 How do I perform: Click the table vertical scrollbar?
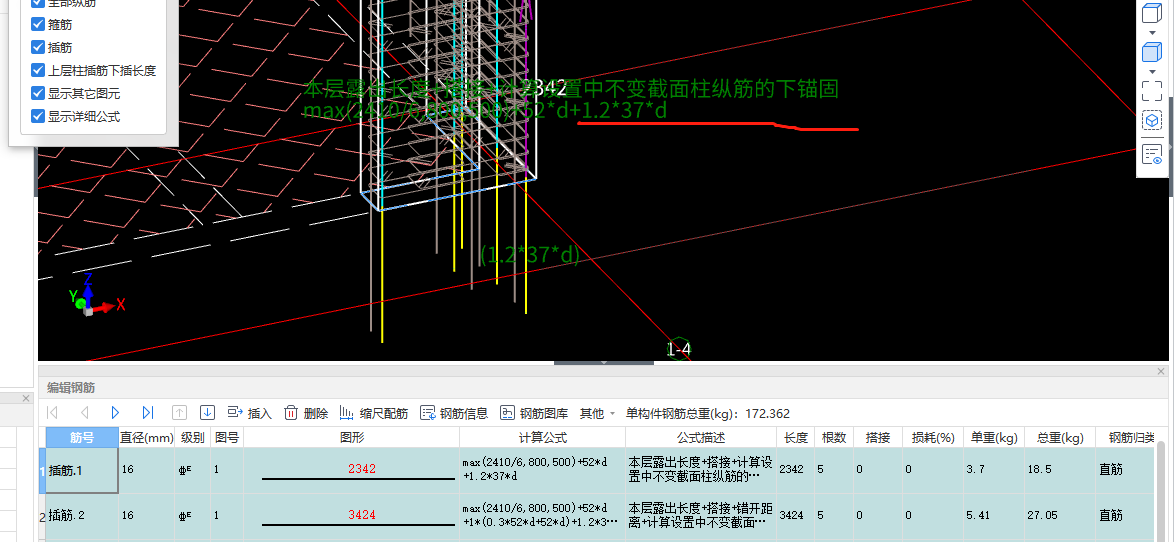[1162, 491]
